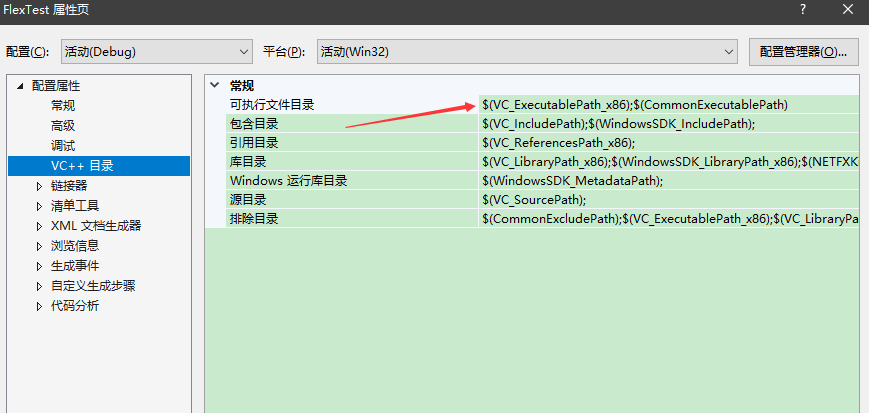Expand the 链接器 node arrow
This screenshot has height=413, width=869.
(x=40, y=186)
